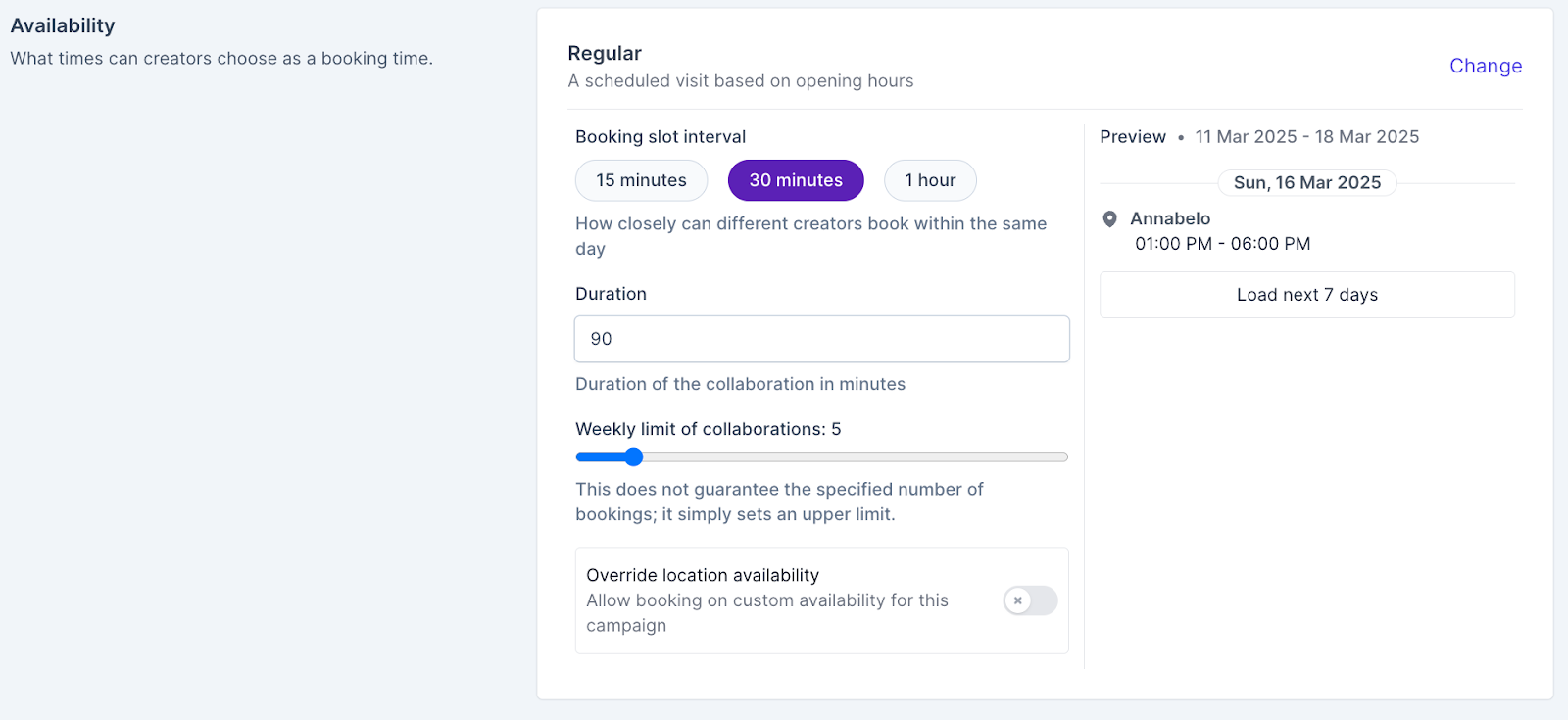1568x720 pixels.
Task: Click the preview date range 11 Mar - 18 Mar
Action: (1306, 137)
